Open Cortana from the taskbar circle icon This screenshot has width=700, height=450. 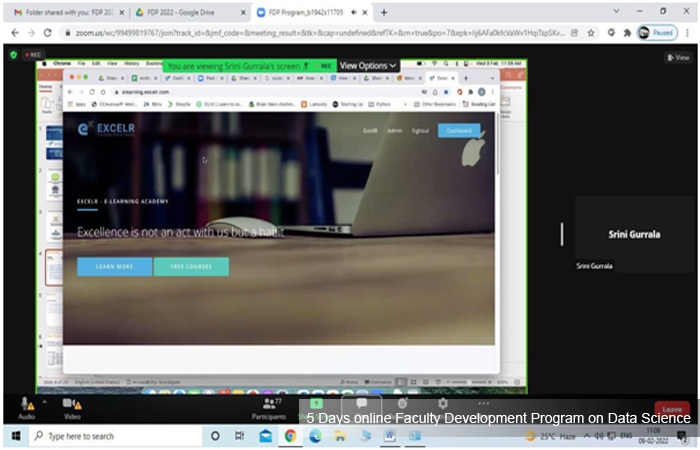215,436
